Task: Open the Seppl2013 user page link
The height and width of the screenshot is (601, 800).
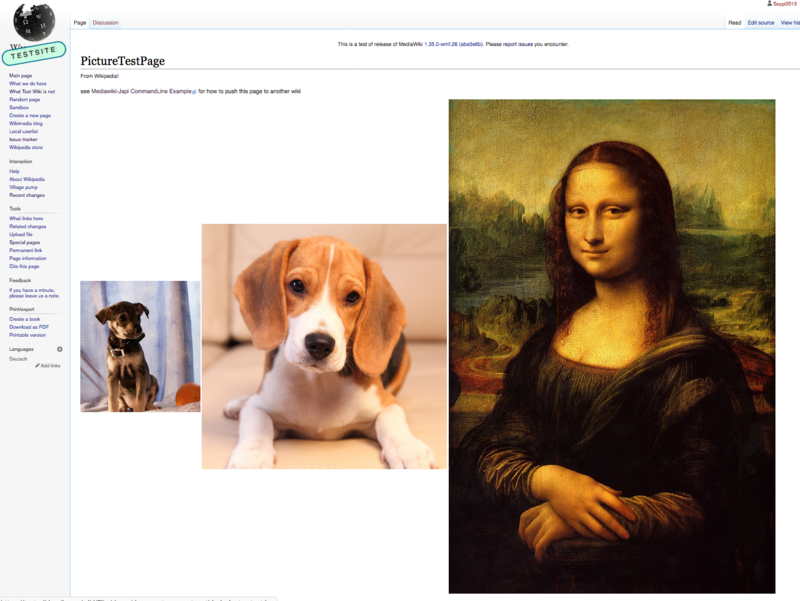Action: coord(785,4)
